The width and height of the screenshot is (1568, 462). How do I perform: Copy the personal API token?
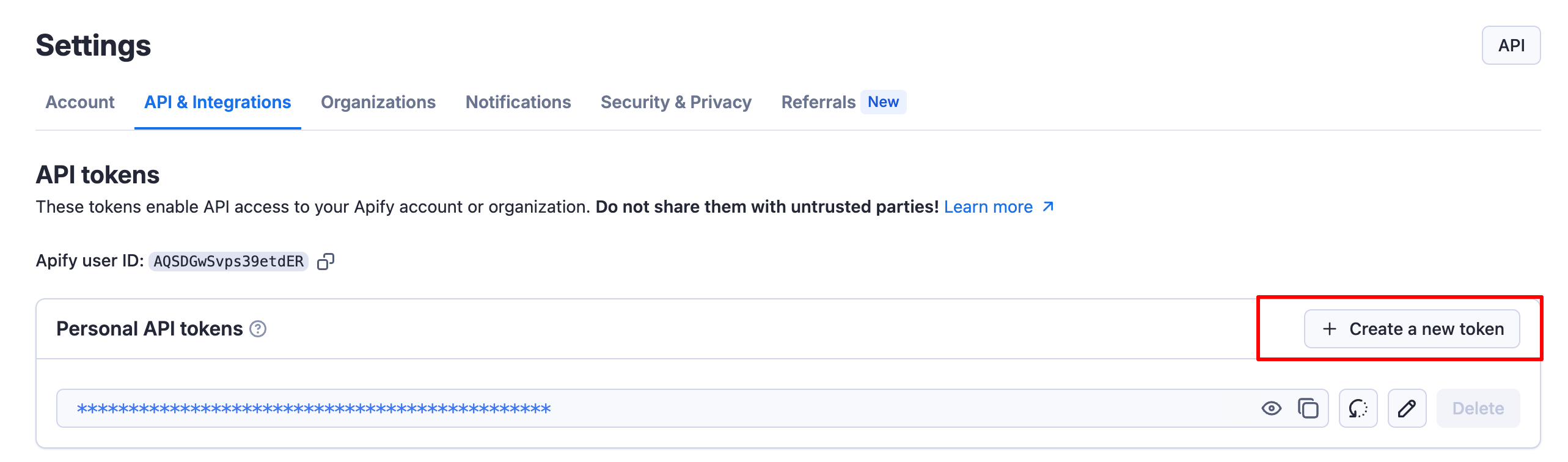point(1308,408)
